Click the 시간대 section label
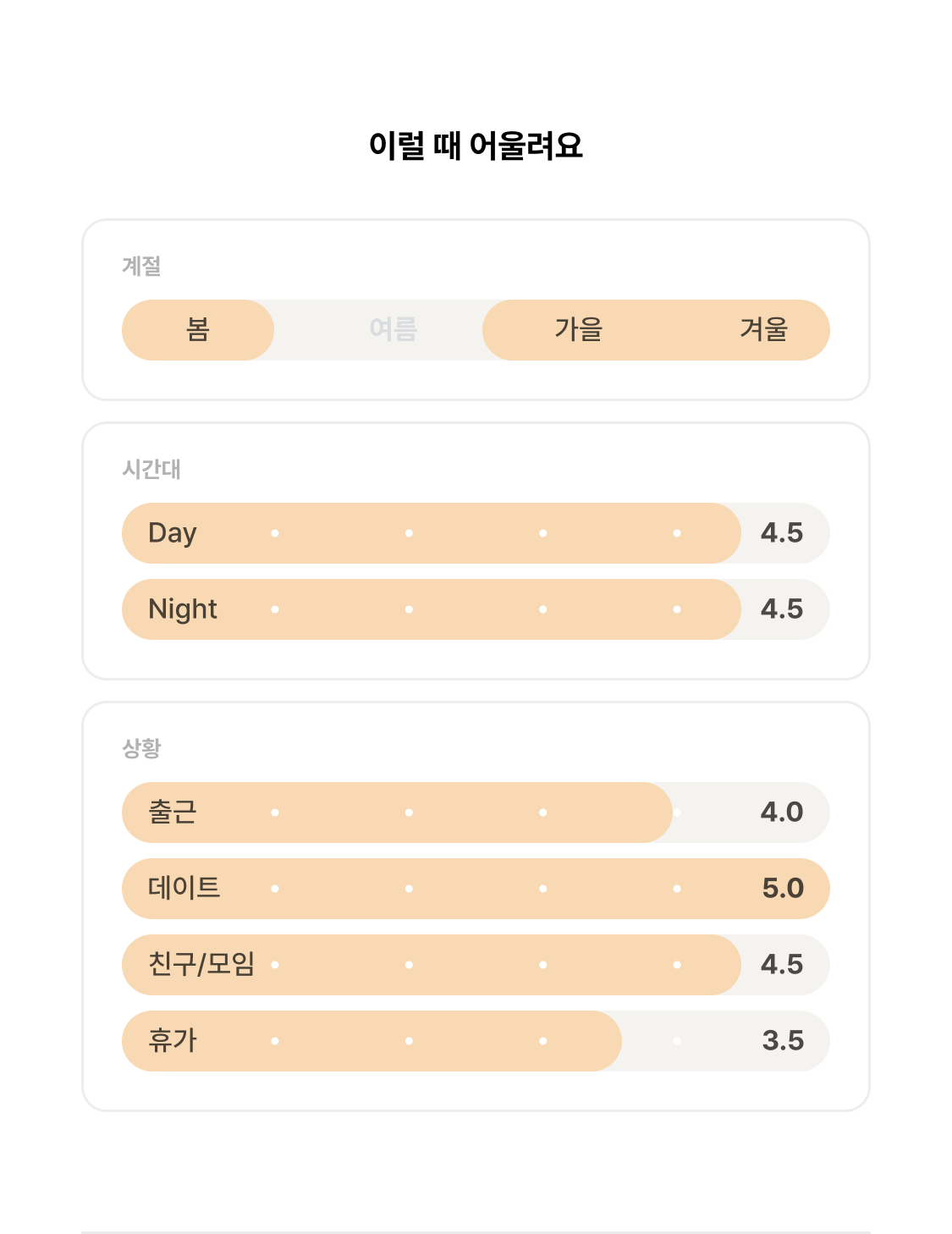952x1234 pixels. point(151,469)
